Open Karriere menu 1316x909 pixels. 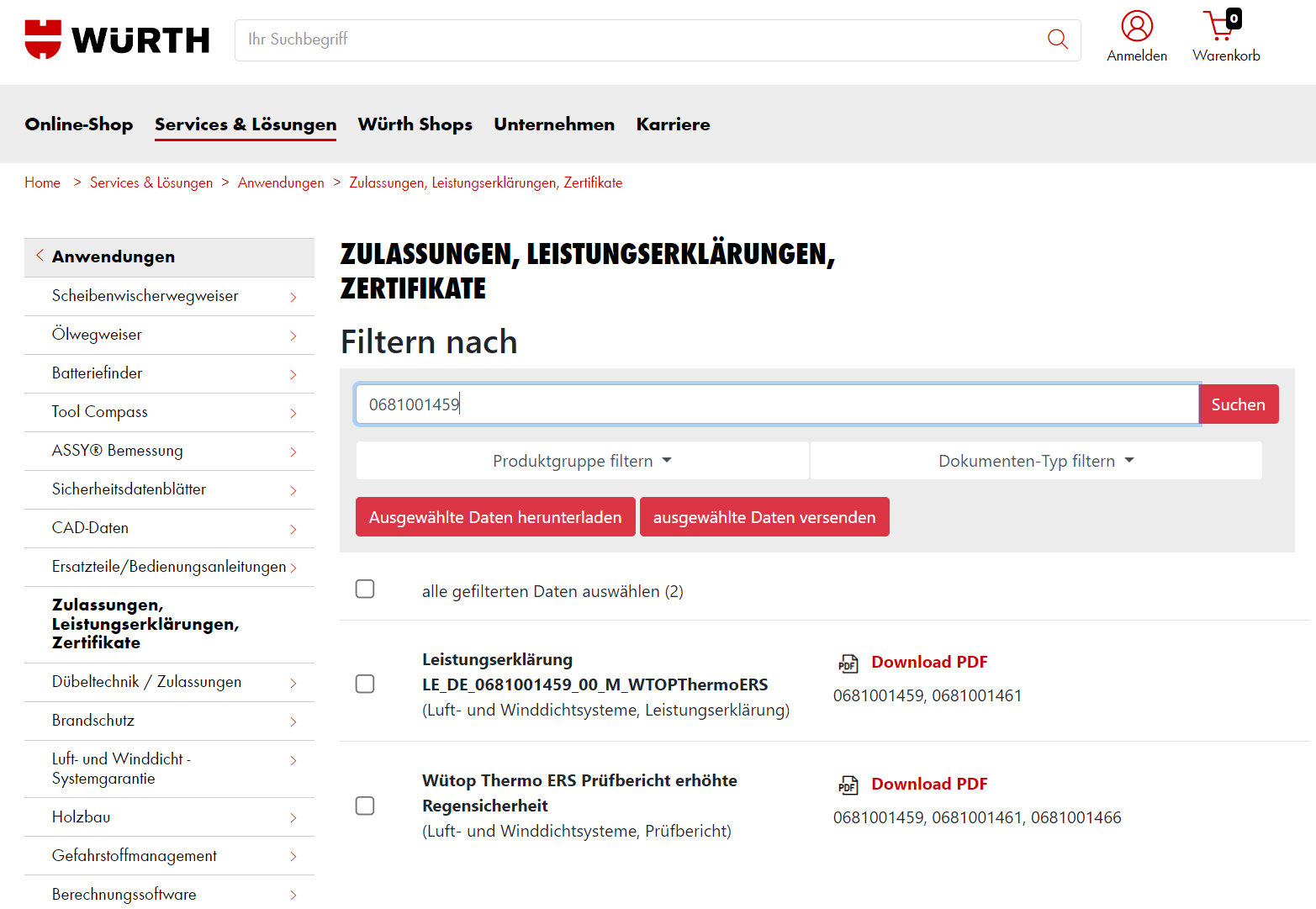click(674, 124)
